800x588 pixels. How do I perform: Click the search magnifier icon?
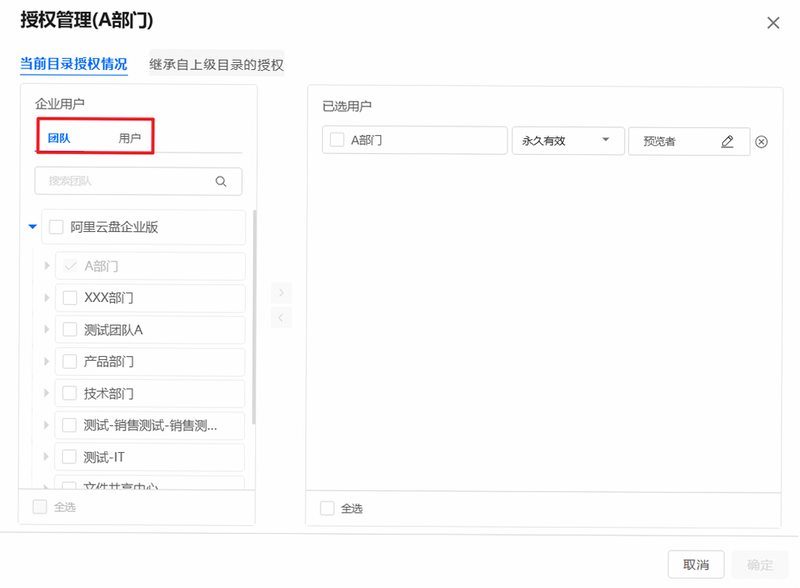pyautogui.click(x=221, y=181)
